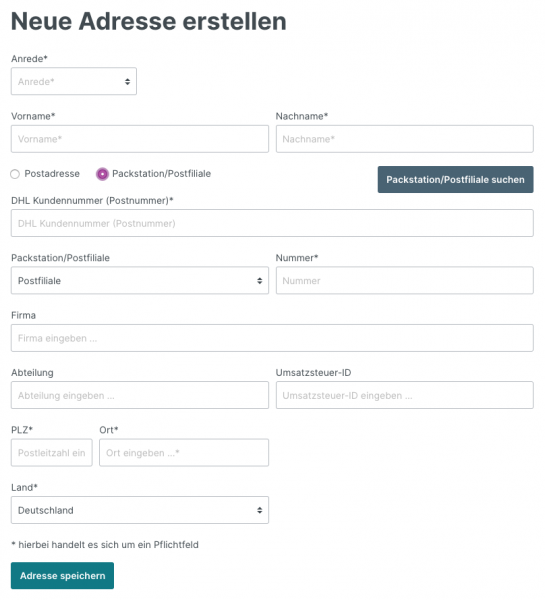
Task: Click the Packstation/Postfiliale suchen button
Action: point(455,179)
